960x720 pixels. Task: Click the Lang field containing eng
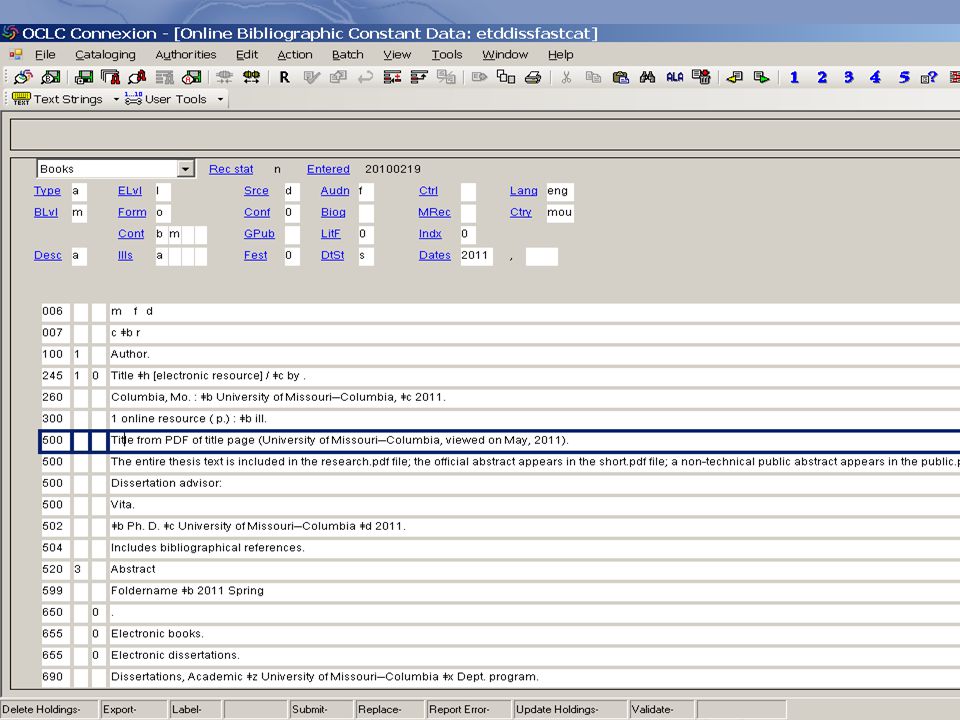(560, 191)
